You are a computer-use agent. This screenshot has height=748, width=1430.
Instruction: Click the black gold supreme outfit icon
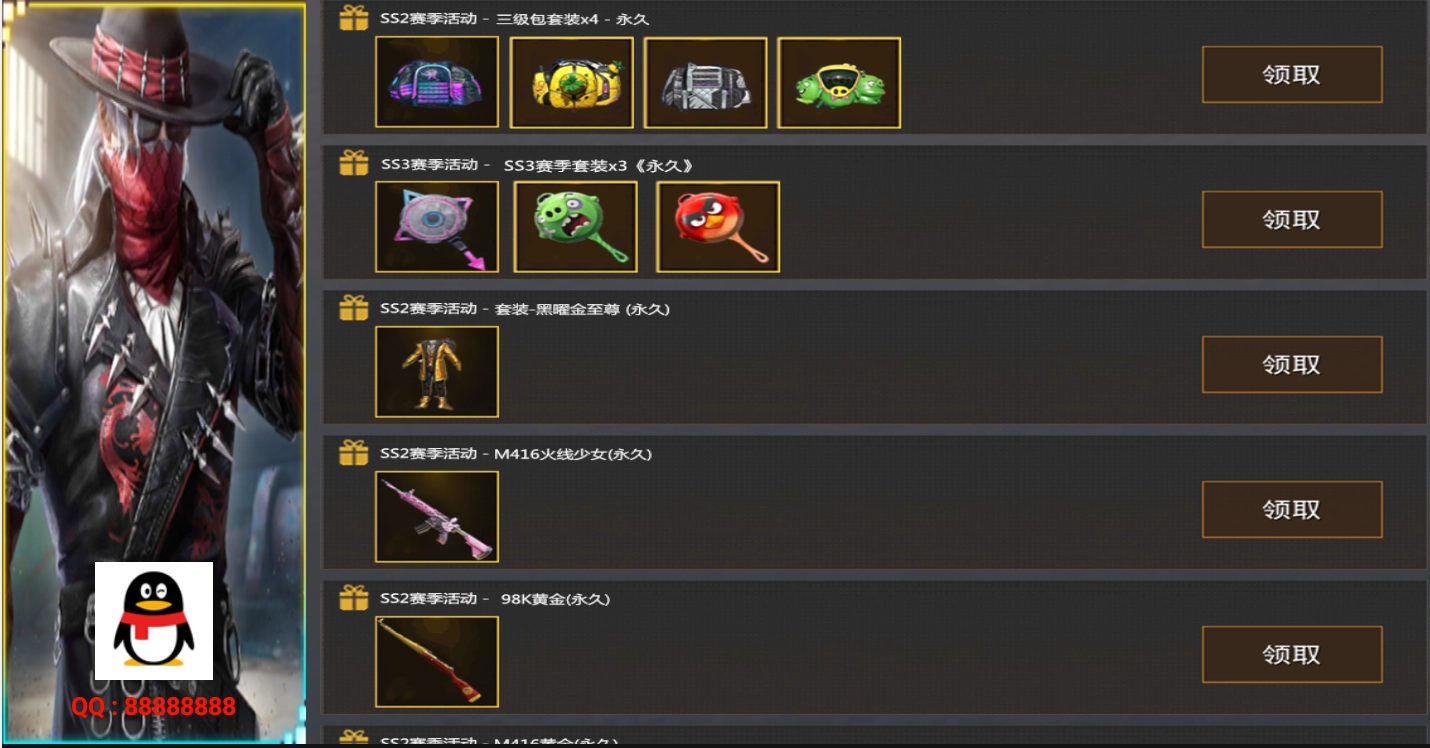point(437,371)
